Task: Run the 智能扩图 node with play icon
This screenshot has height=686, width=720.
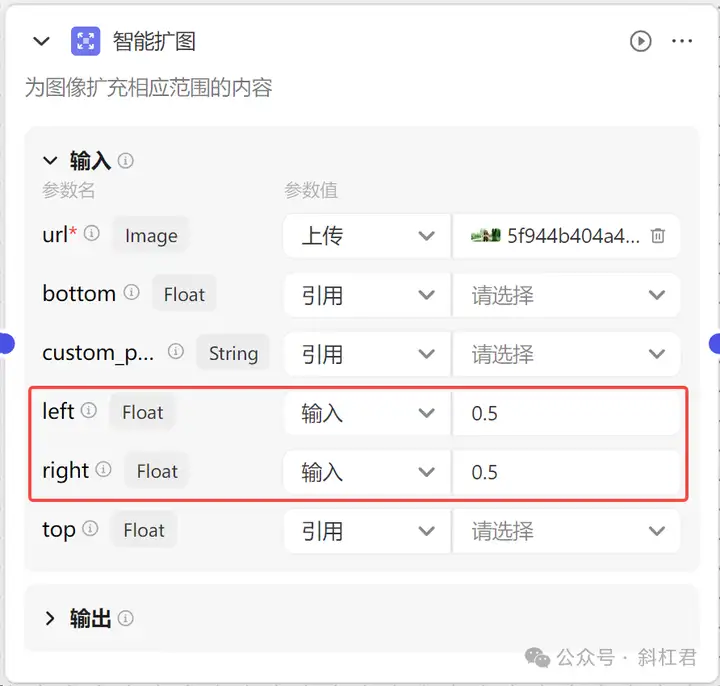Action: [x=640, y=41]
